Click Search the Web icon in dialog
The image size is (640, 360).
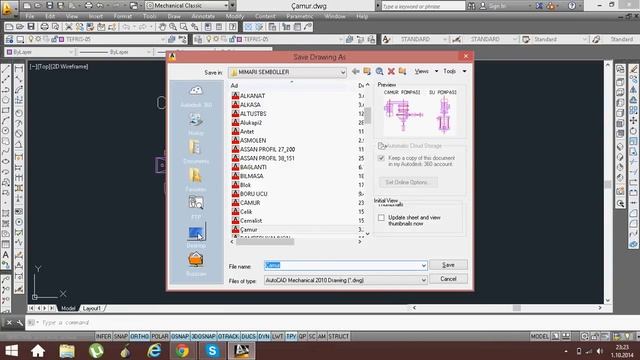click(x=379, y=71)
